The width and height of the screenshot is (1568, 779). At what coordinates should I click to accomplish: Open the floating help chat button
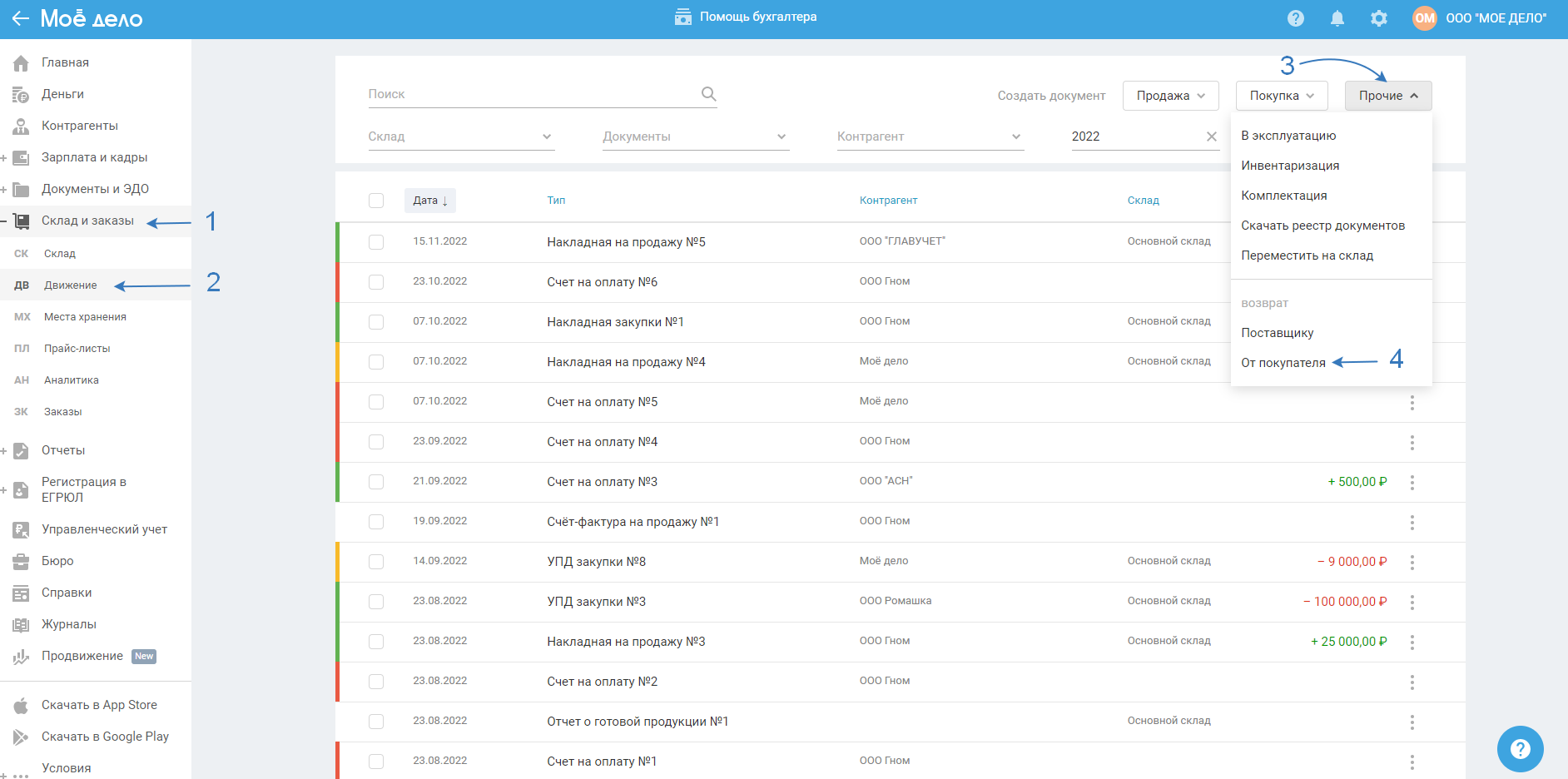pyautogui.click(x=1520, y=749)
